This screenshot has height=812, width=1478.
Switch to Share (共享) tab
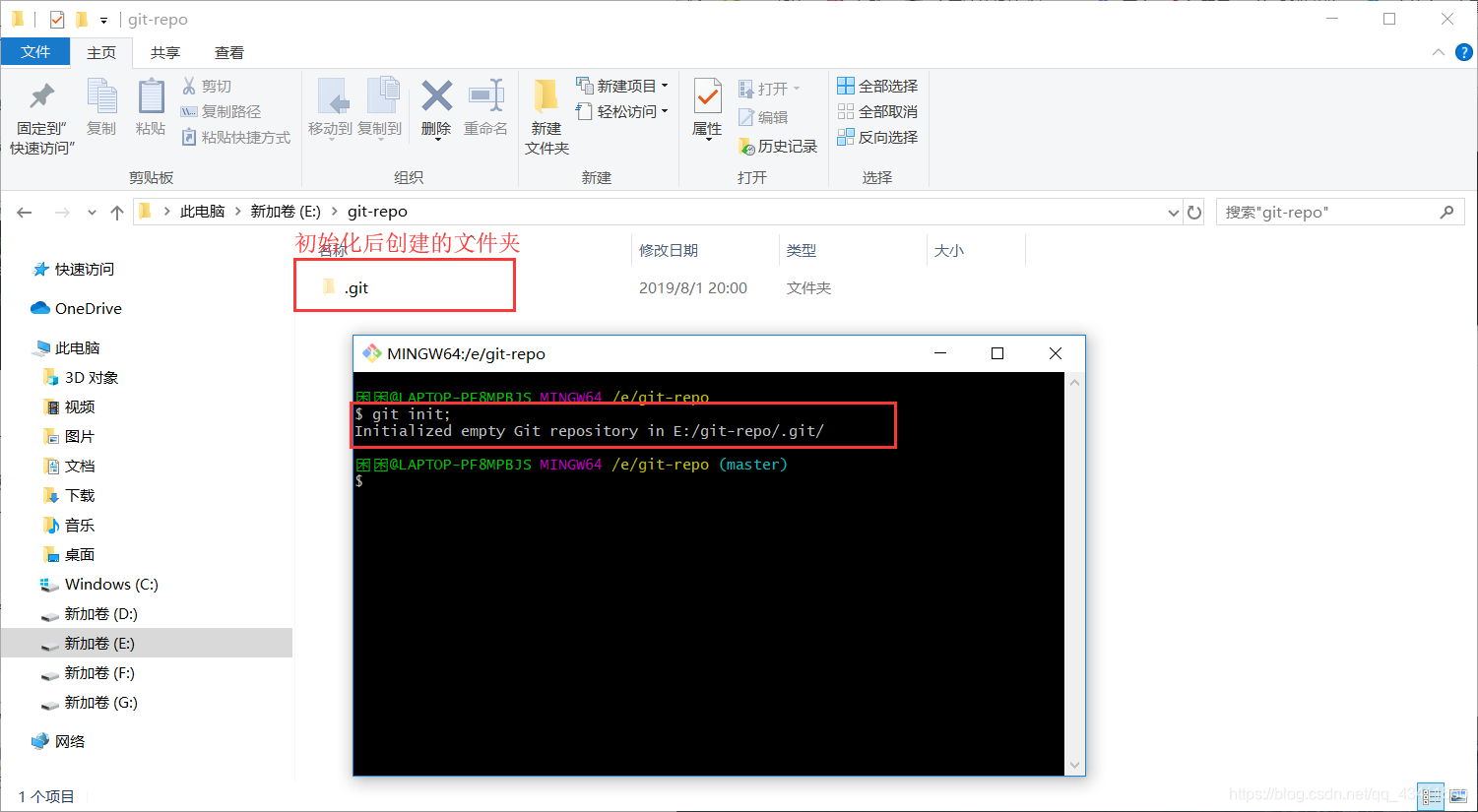pyautogui.click(x=165, y=52)
